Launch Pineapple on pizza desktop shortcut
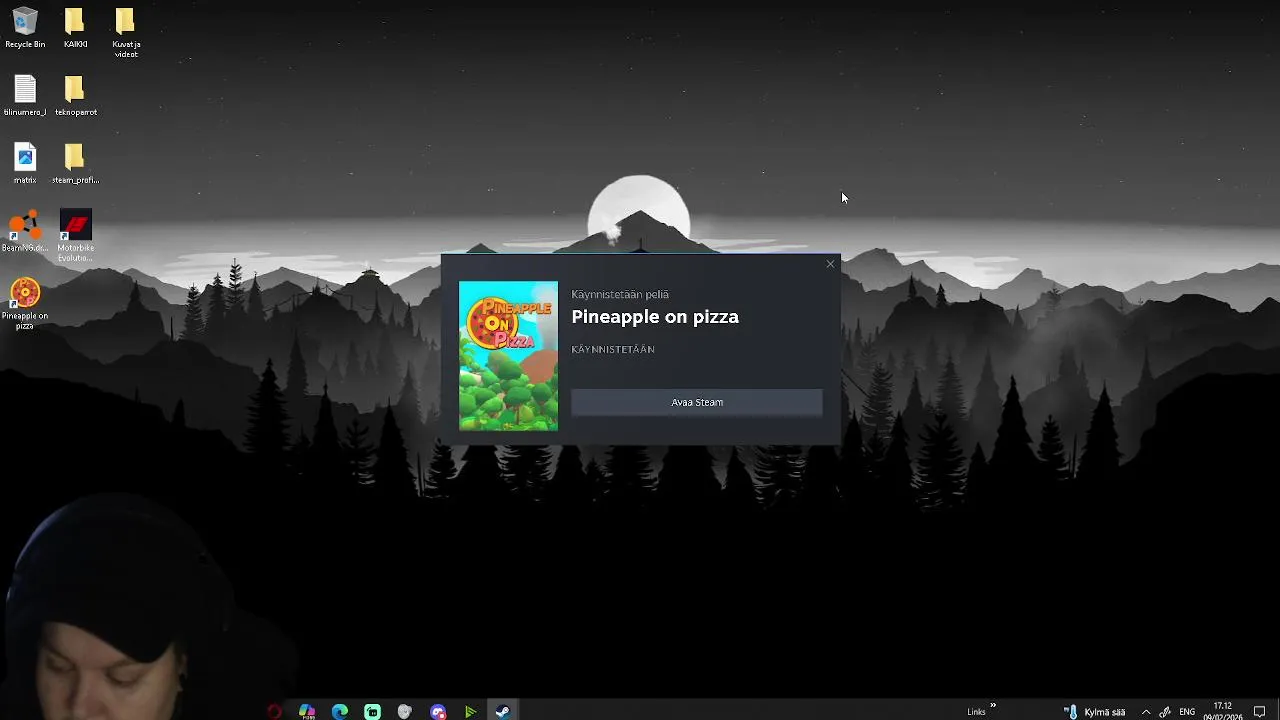1280x720 pixels. click(x=25, y=304)
